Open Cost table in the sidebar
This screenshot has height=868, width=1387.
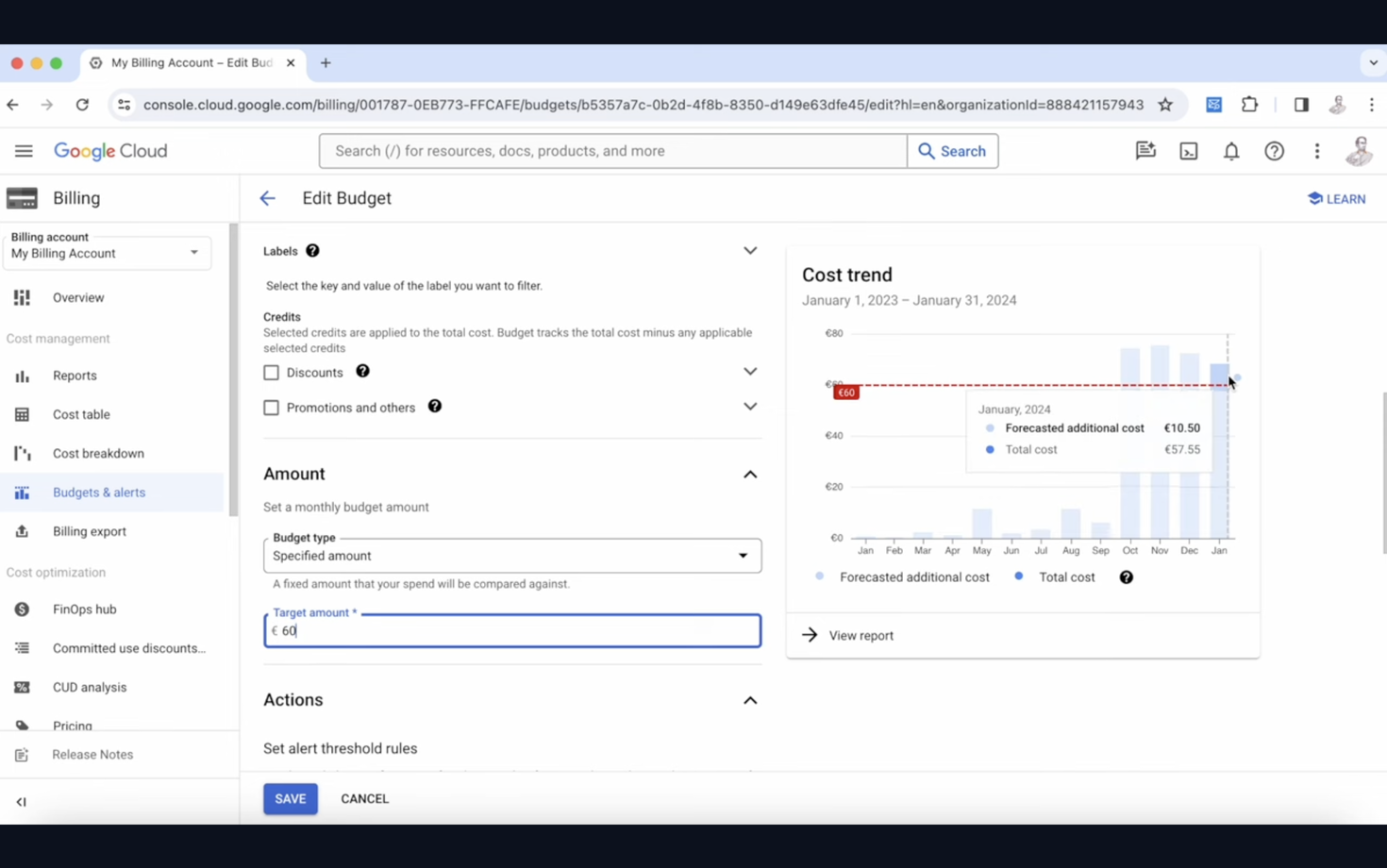click(81, 415)
